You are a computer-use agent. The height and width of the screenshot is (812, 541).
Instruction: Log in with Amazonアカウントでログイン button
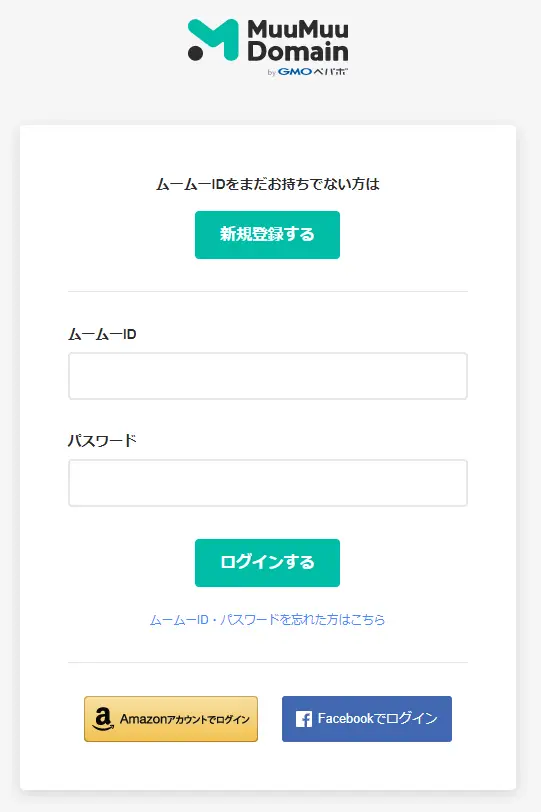[x=171, y=719]
